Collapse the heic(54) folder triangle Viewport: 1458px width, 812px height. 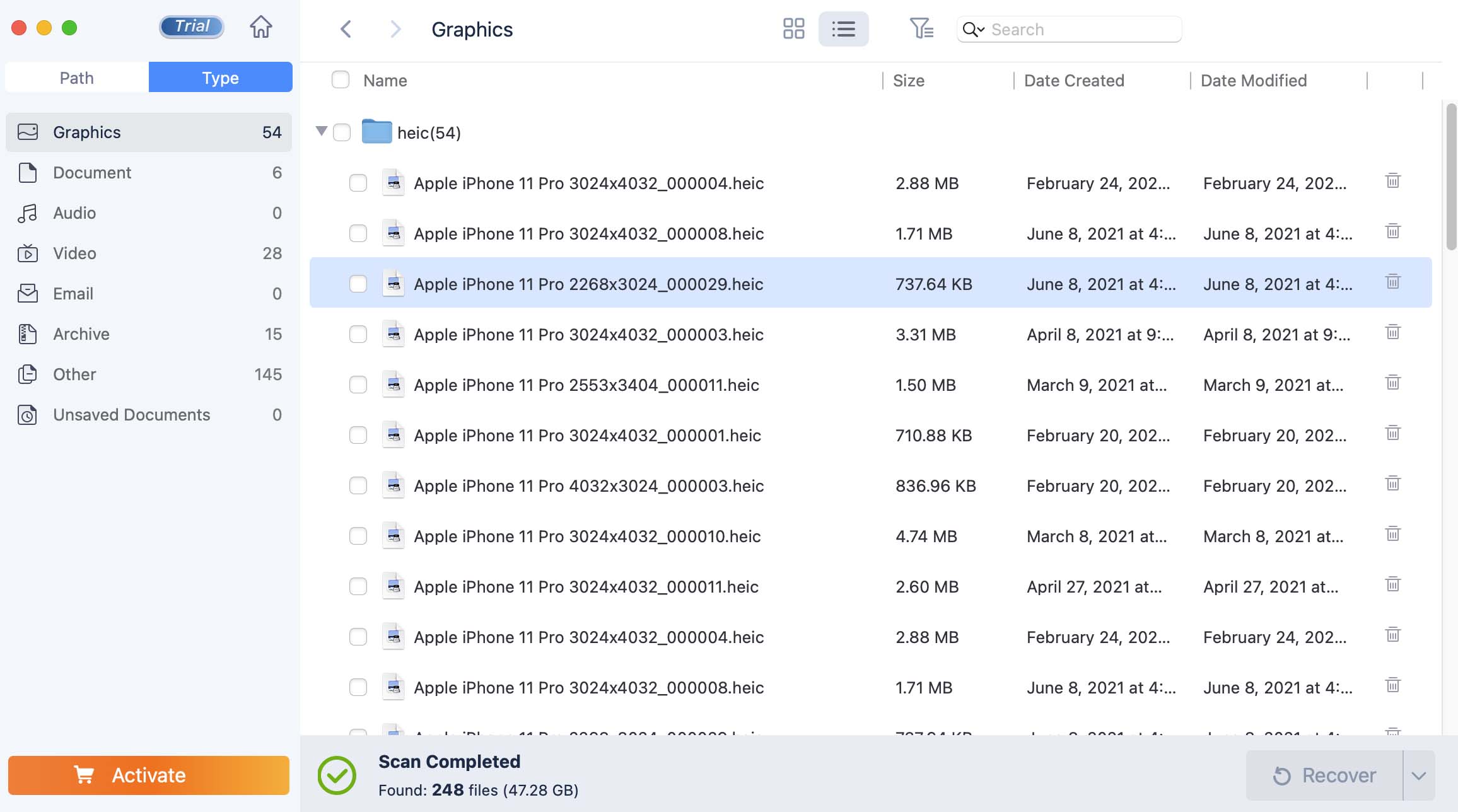pos(322,131)
